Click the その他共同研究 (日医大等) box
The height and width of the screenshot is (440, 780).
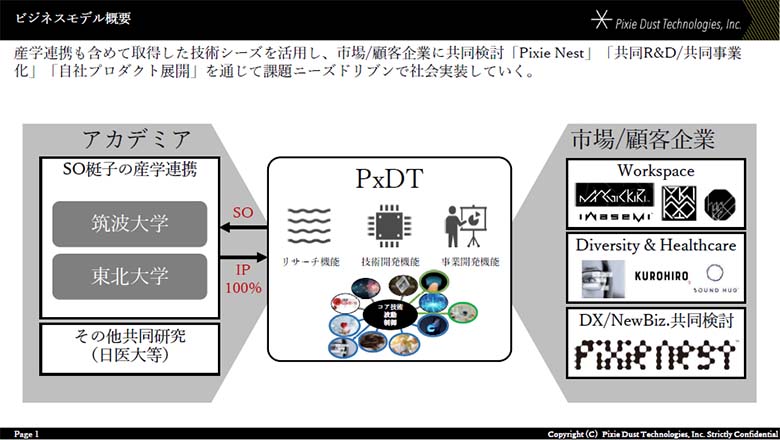point(130,349)
